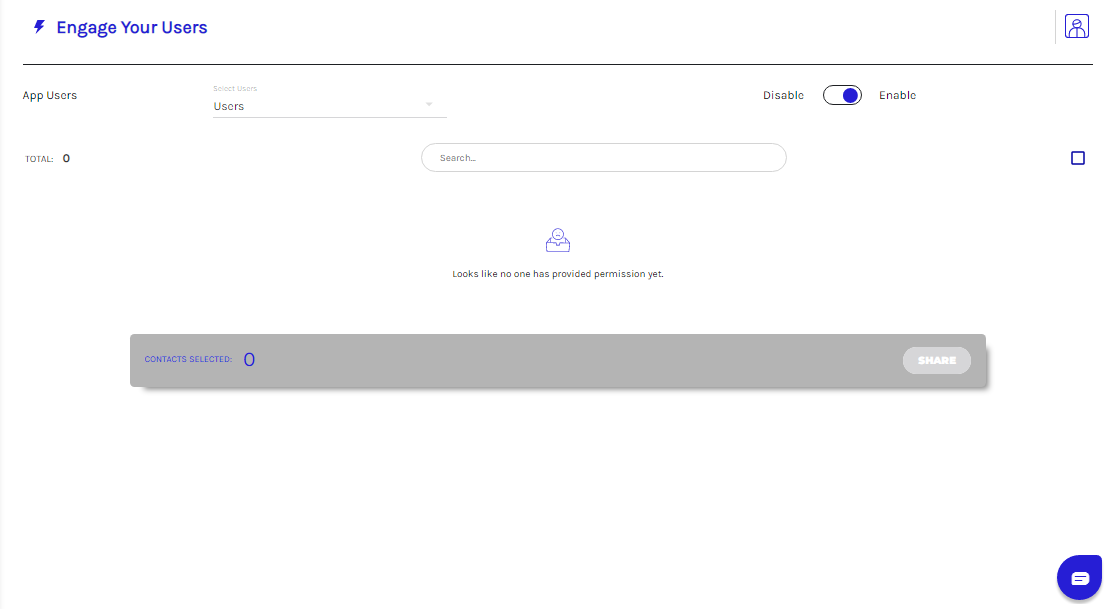
Task: Focus the Search input field
Action: [603, 158]
